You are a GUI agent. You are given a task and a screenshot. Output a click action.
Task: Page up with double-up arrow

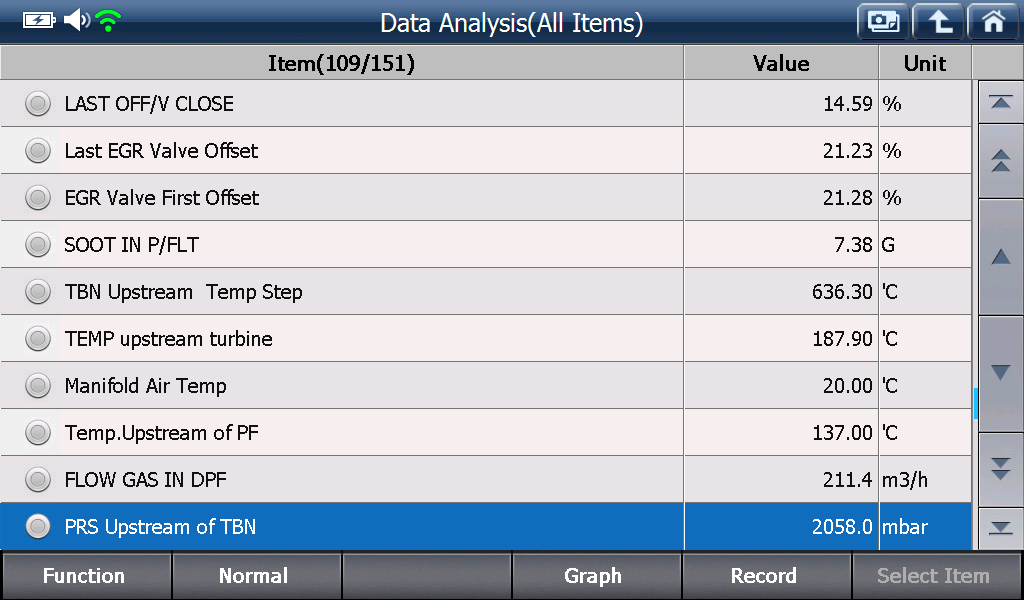1000,161
